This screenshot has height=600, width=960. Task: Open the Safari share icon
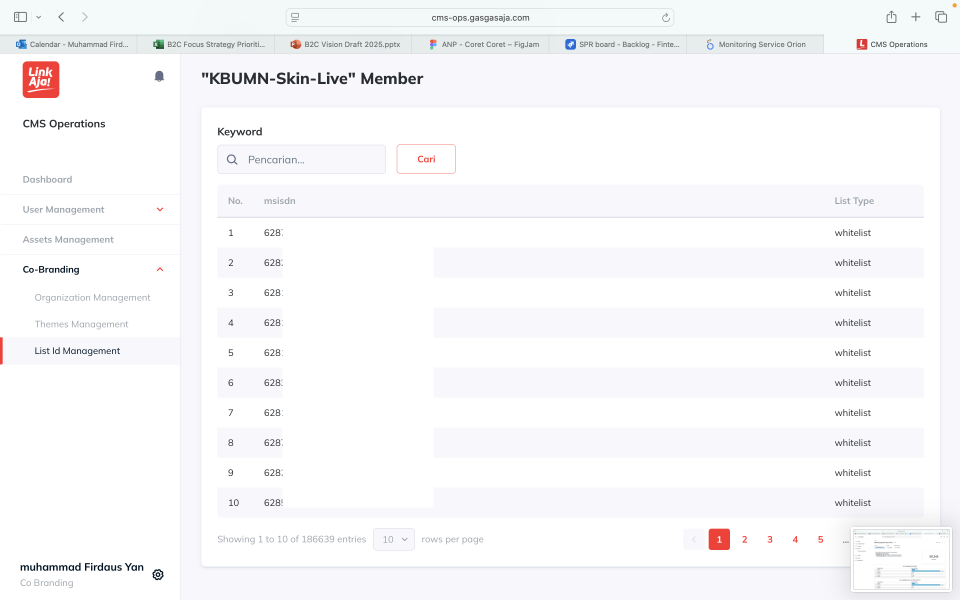[891, 17]
